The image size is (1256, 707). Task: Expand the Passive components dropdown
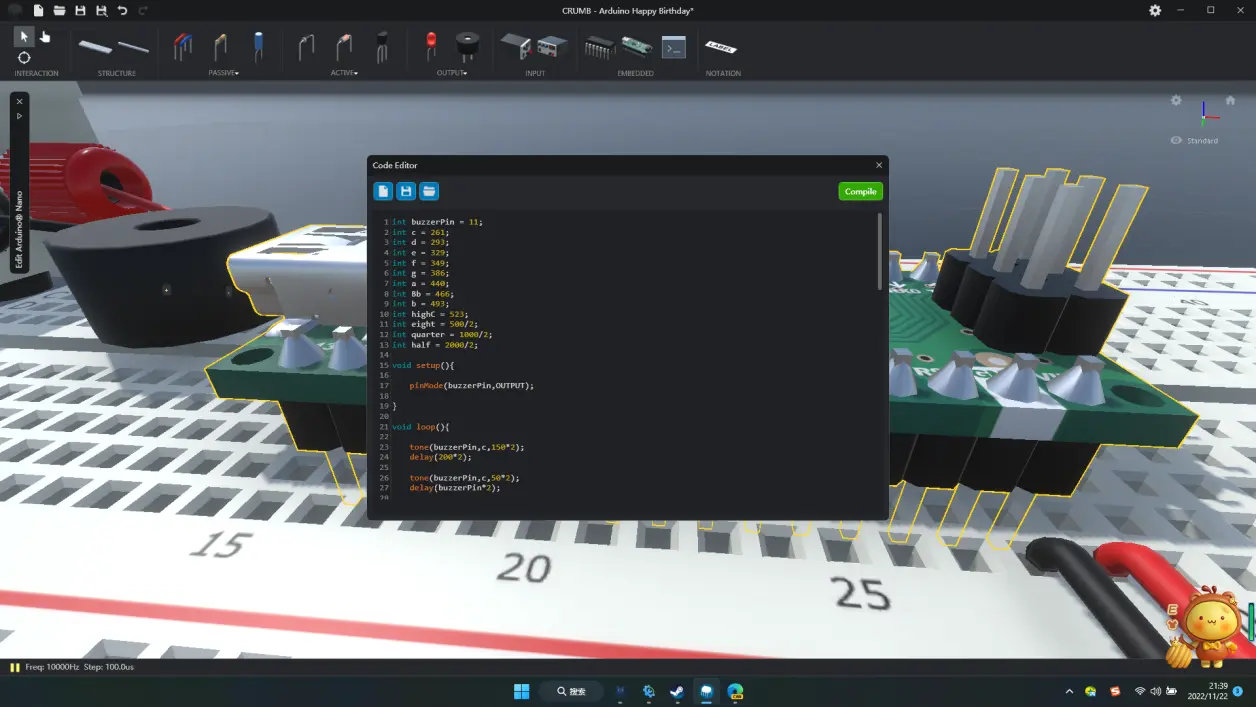coord(223,73)
